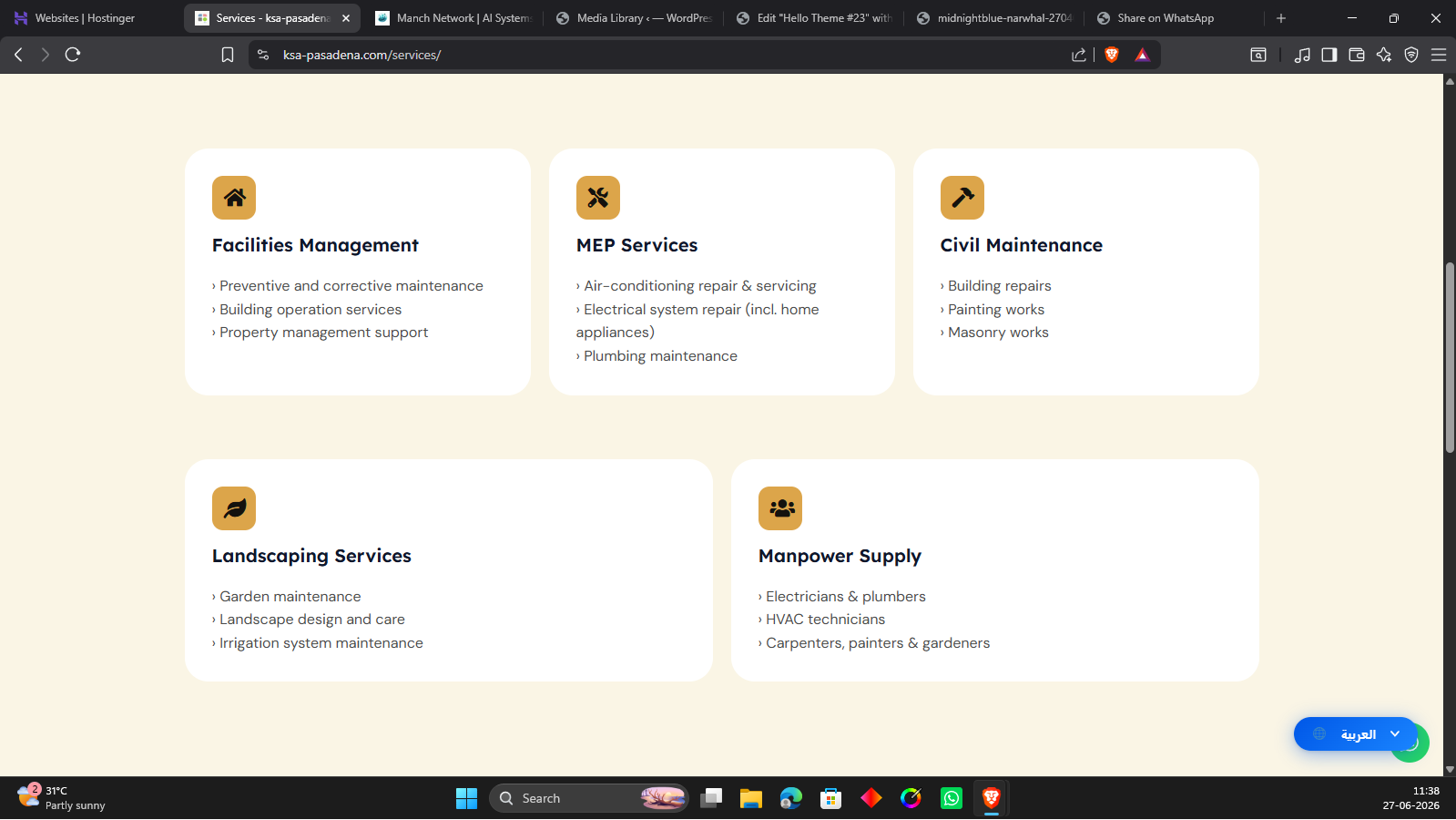This screenshot has width=1456, height=820.
Task: Switch to the Share on WhatsApp tab
Action: tap(1175, 18)
